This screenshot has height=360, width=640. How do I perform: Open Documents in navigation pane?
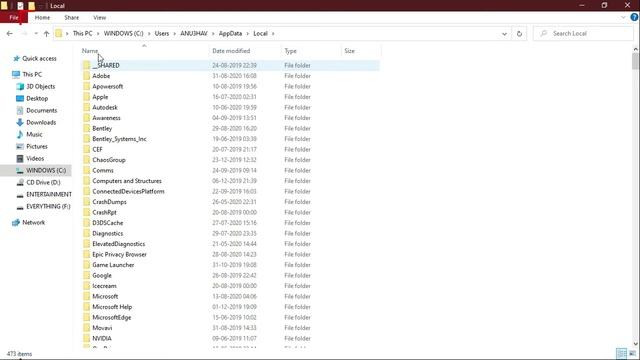[41, 110]
